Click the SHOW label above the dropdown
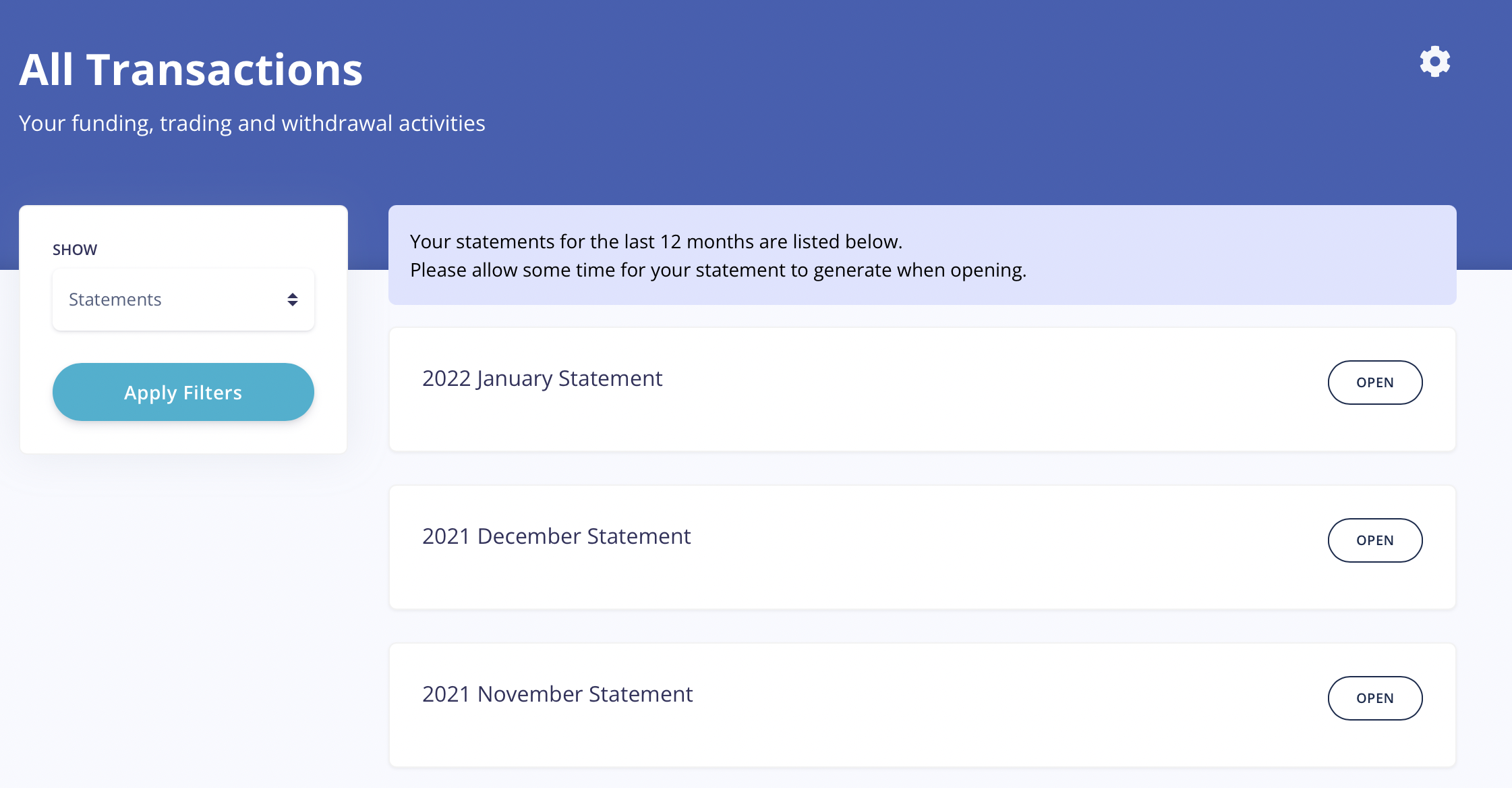 (74, 249)
